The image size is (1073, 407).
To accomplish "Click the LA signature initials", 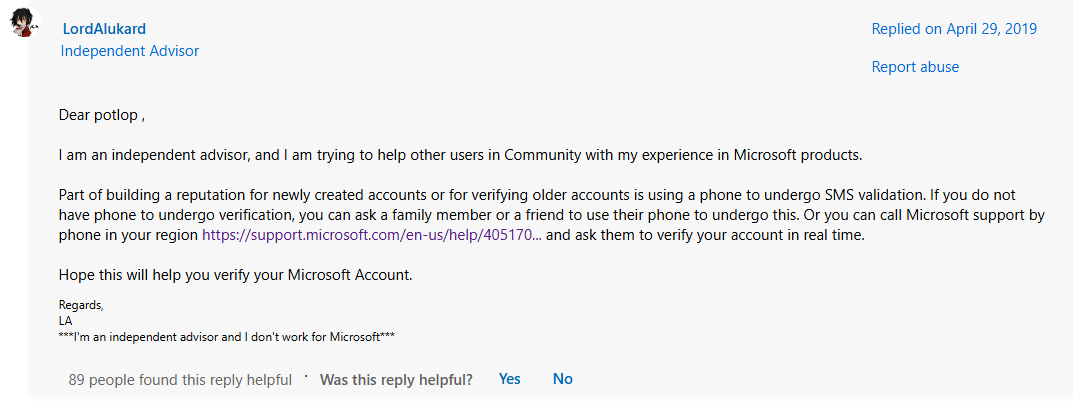I will click(x=66, y=321).
